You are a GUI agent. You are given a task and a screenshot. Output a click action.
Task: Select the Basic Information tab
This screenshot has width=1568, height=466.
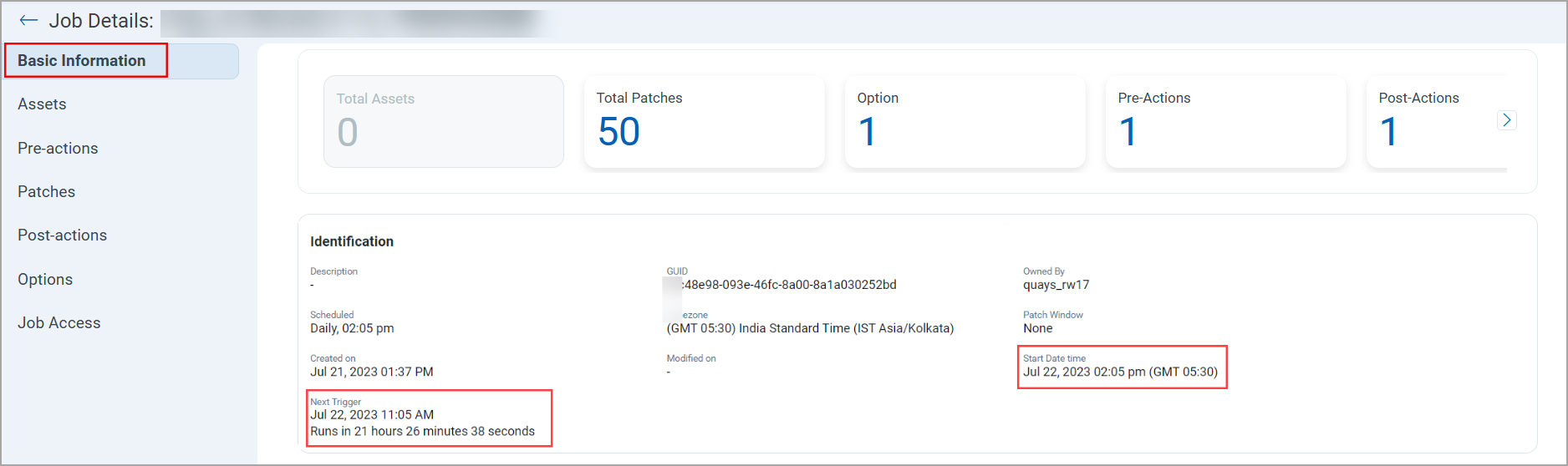82,61
